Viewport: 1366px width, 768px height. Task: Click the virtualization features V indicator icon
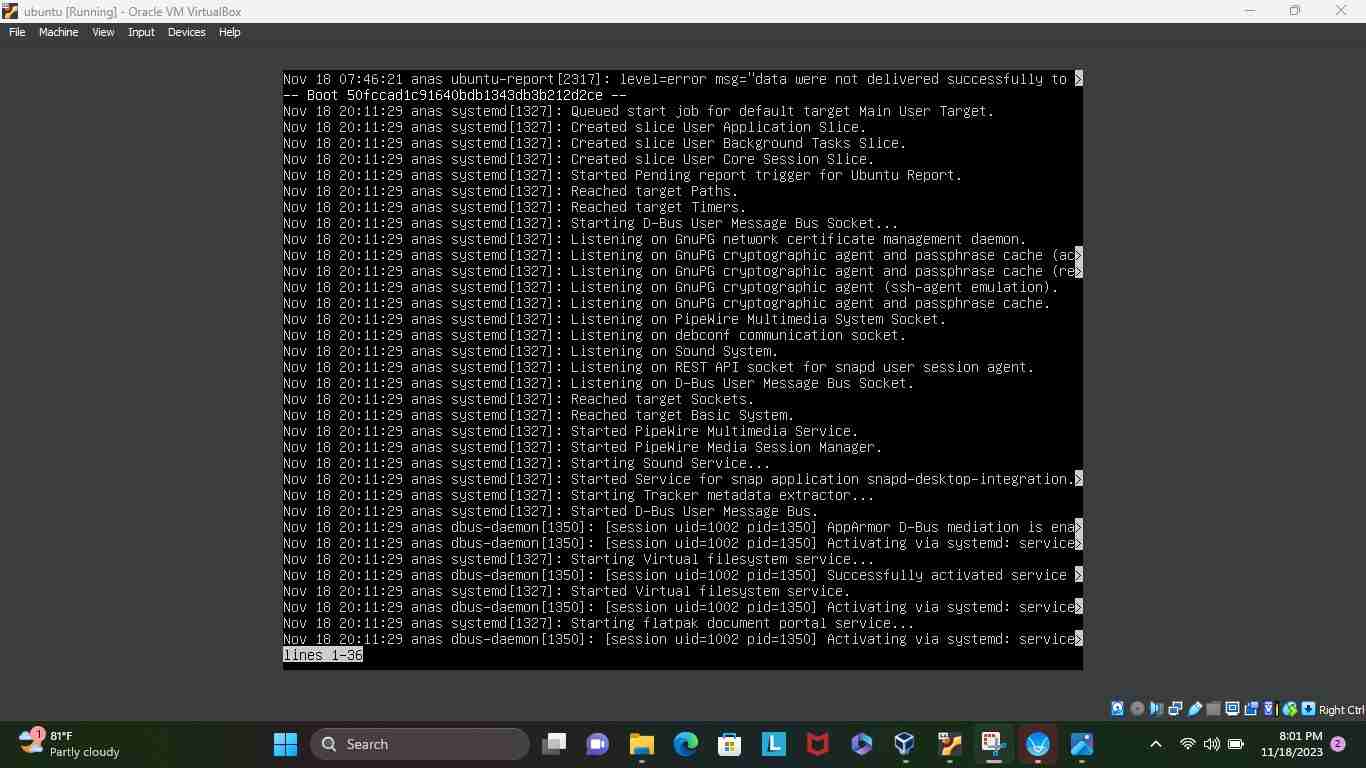tap(1268, 709)
